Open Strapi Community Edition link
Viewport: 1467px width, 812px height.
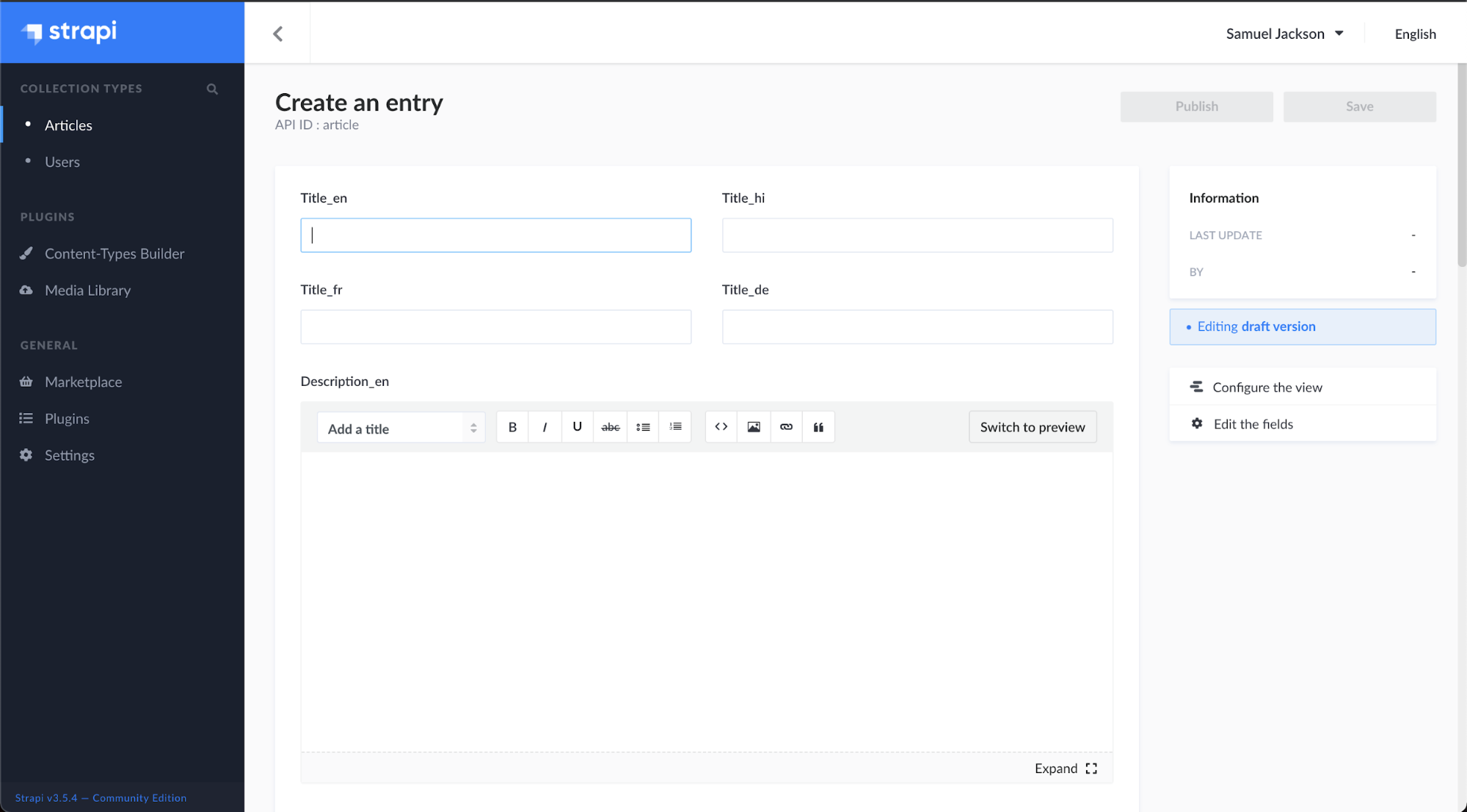click(x=101, y=798)
